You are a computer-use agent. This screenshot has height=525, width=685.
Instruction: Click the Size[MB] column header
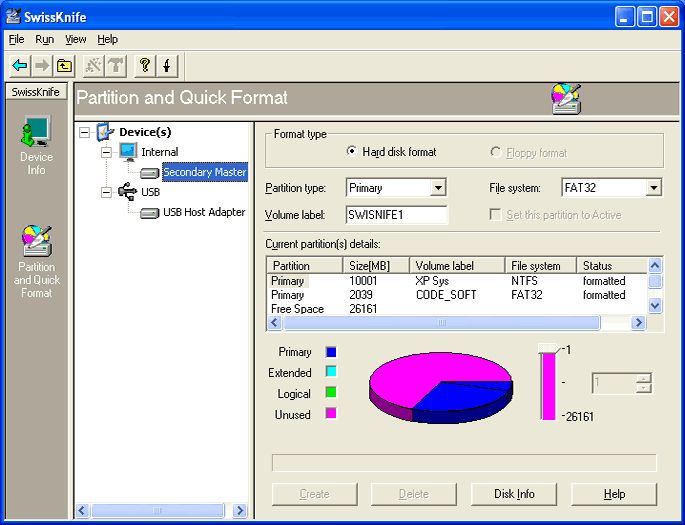376,266
